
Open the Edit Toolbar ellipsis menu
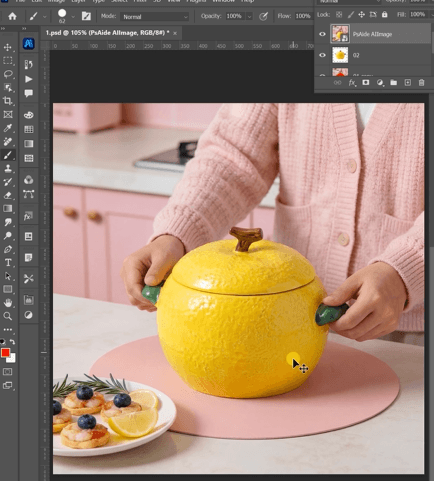tap(8, 330)
